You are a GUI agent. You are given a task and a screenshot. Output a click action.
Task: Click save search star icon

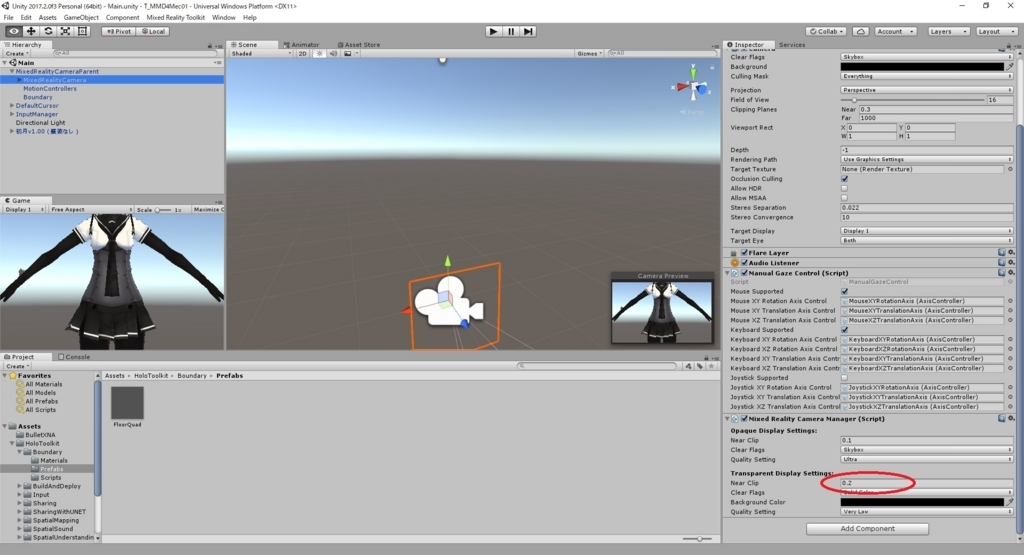tap(711, 366)
